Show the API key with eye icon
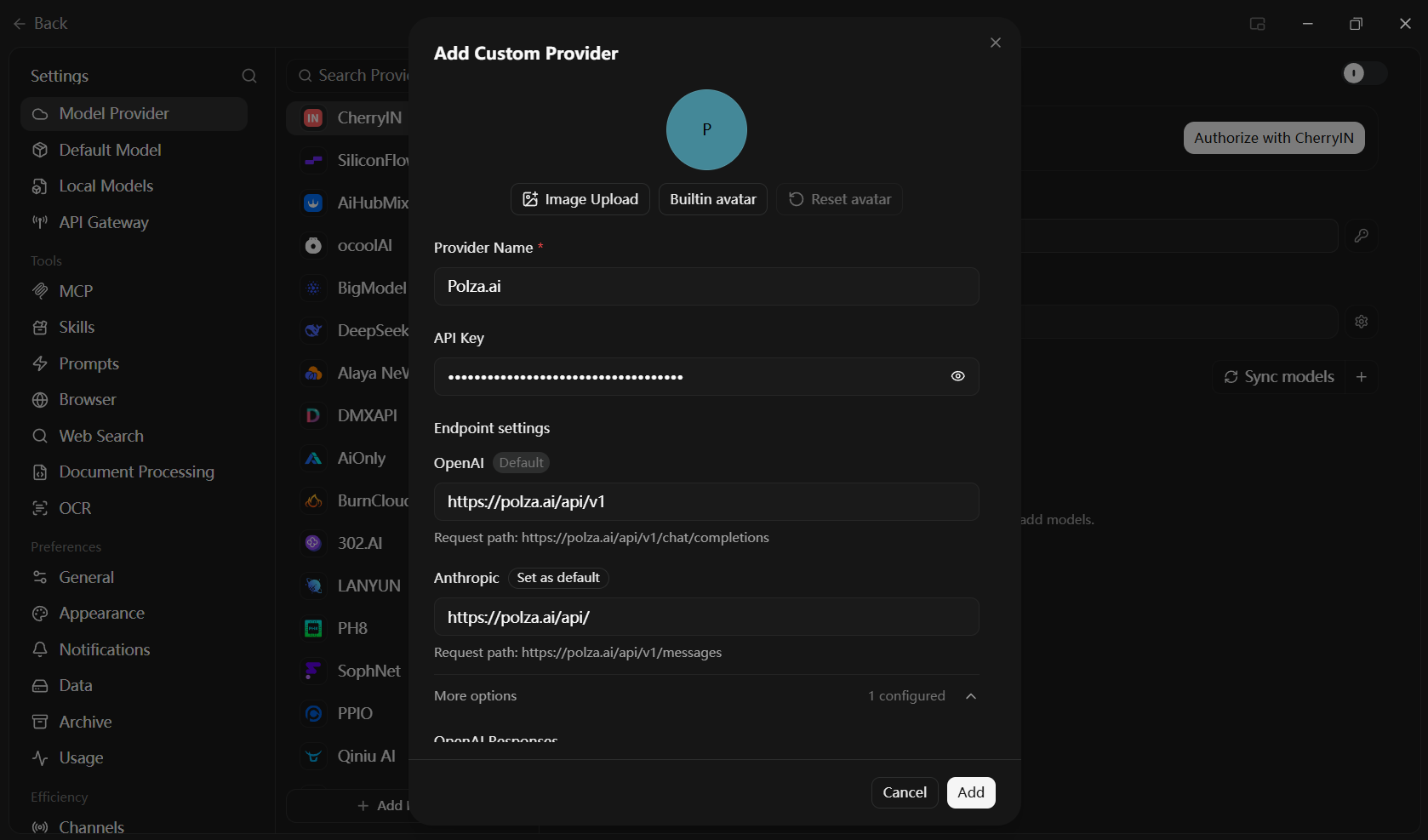This screenshot has height=840, width=1428. (x=957, y=376)
